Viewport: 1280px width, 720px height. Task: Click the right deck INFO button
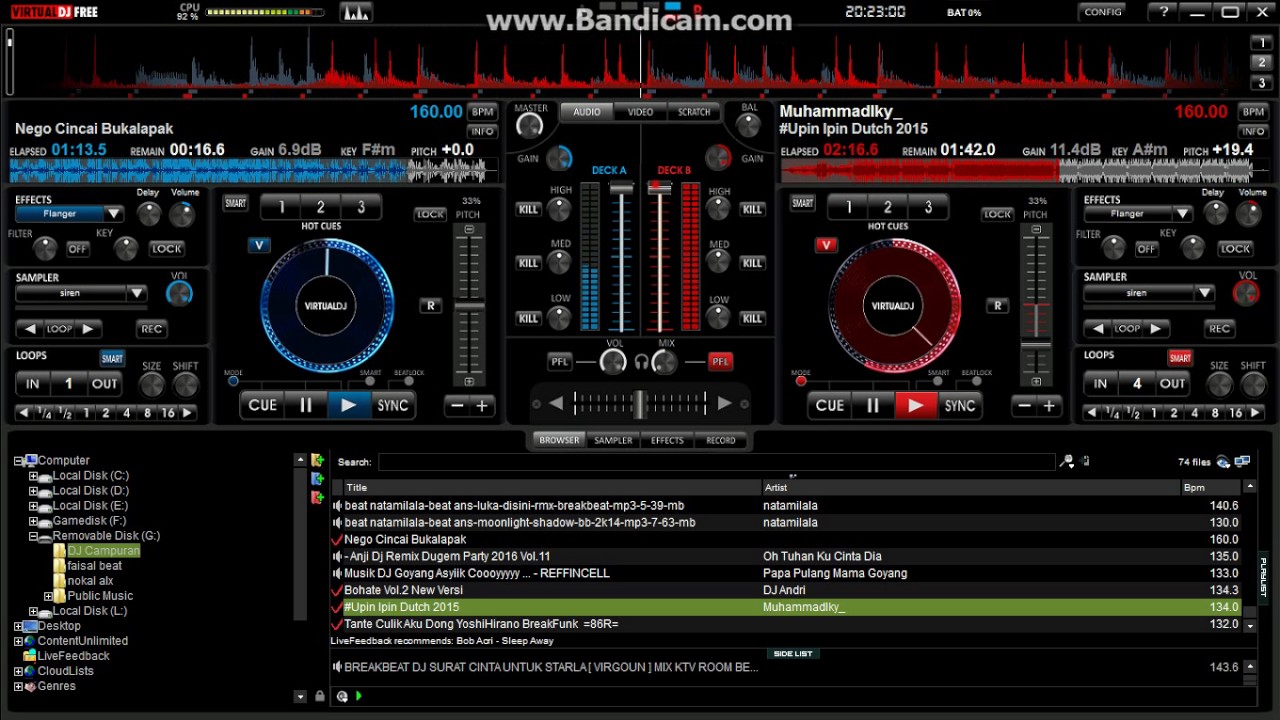click(1253, 131)
